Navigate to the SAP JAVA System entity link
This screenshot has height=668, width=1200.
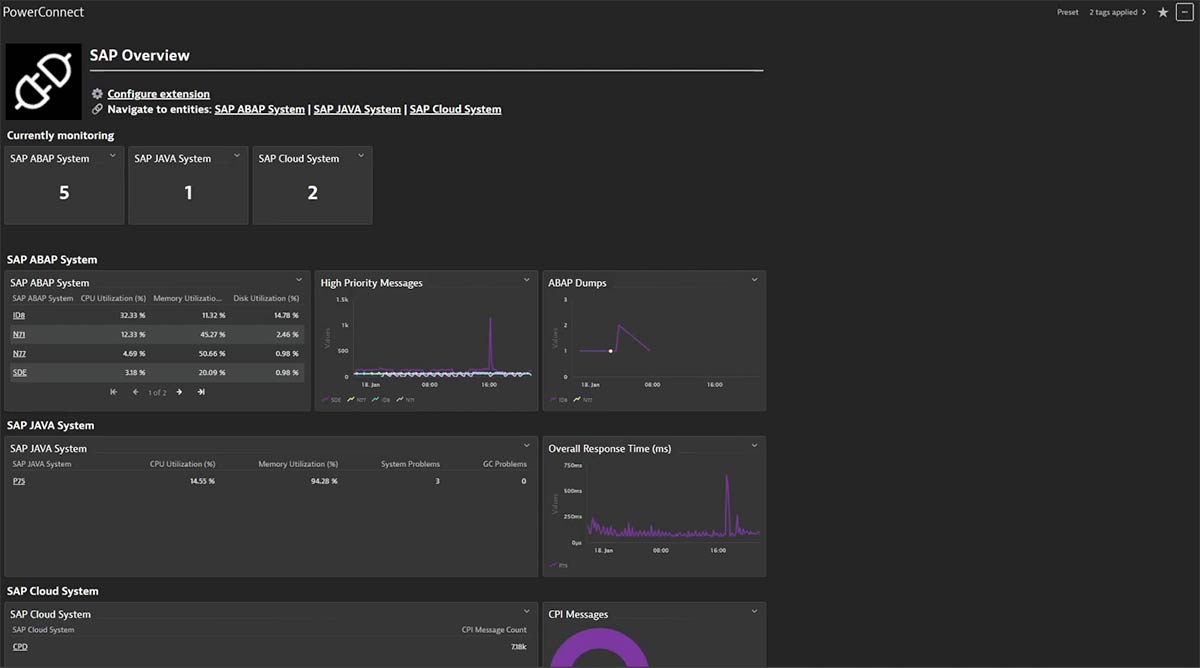tap(356, 109)
